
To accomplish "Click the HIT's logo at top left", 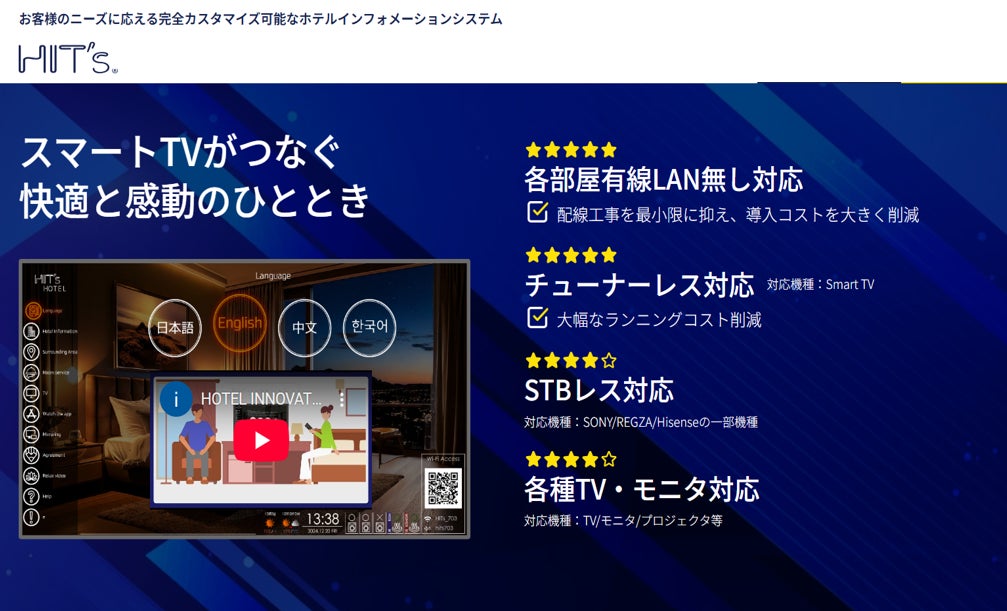I will [65, 56].
